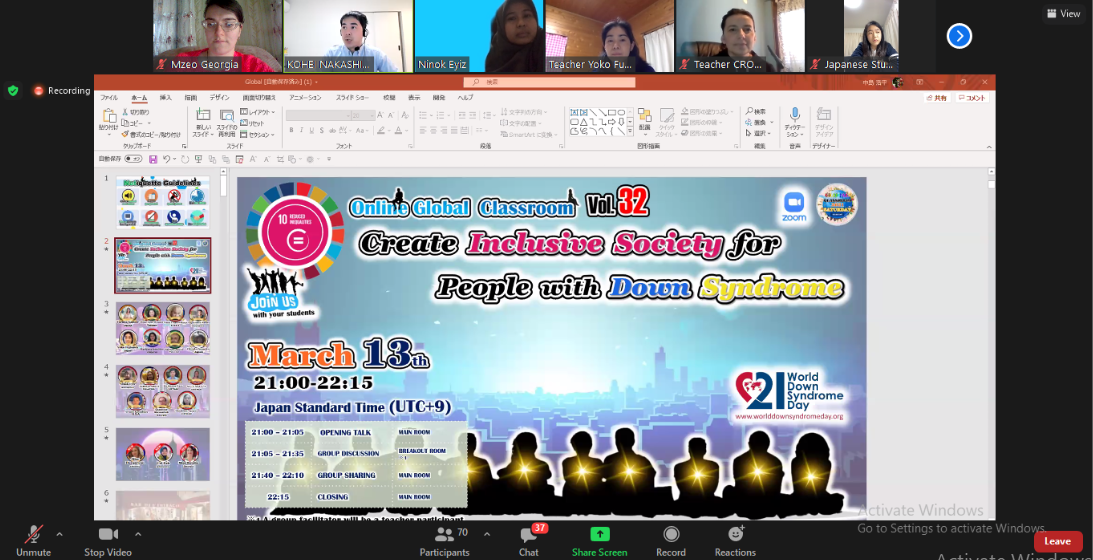Add a New Slide (新しいスライド)

click(203, 123)
